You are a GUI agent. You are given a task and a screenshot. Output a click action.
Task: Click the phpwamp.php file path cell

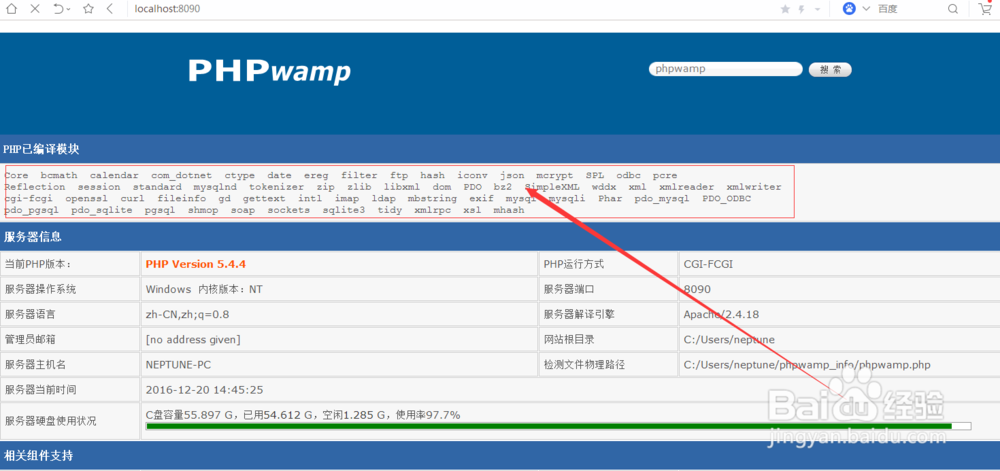tap(839, 365)
